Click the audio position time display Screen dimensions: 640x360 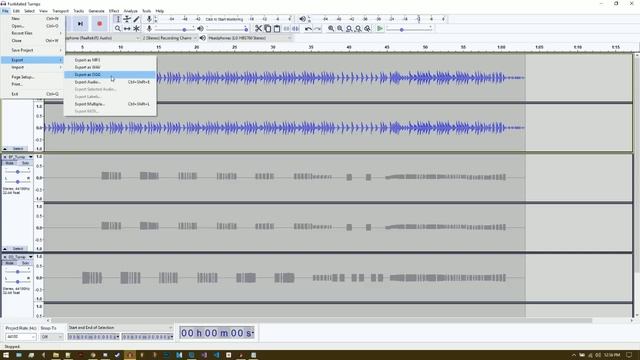click(x=217, y=333)
